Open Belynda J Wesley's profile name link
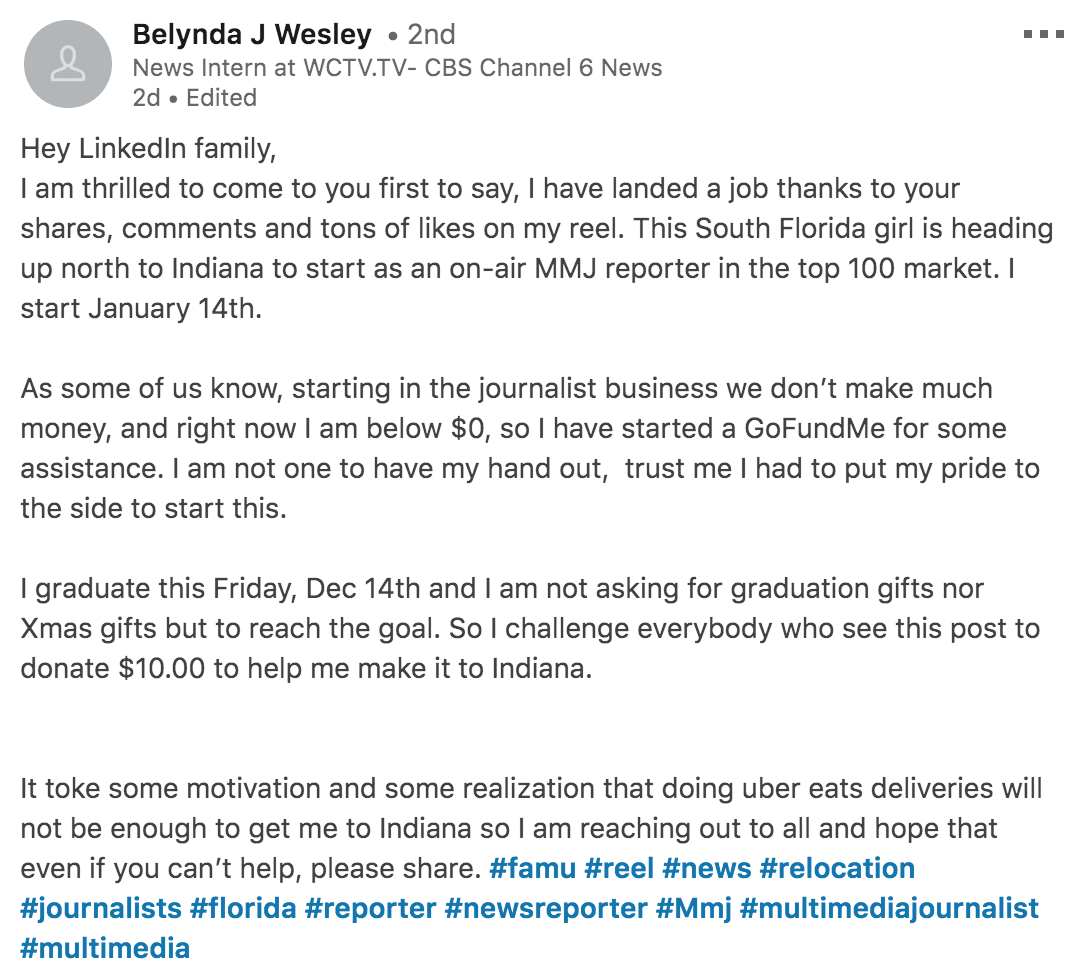 [252, 35]
